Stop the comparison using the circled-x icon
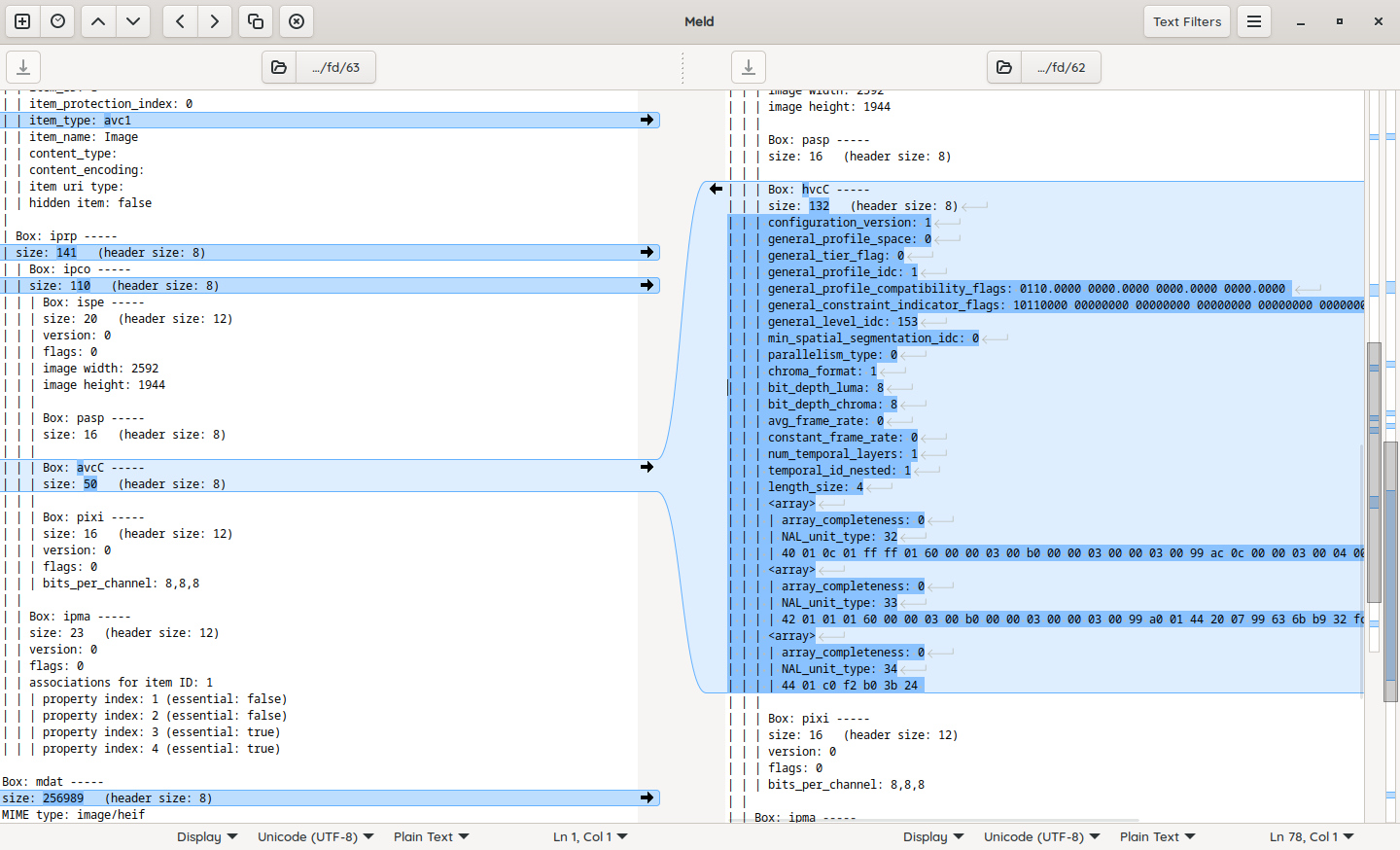Image resolution: width=1400 pixels, height=850 pixels. point(296,20)
